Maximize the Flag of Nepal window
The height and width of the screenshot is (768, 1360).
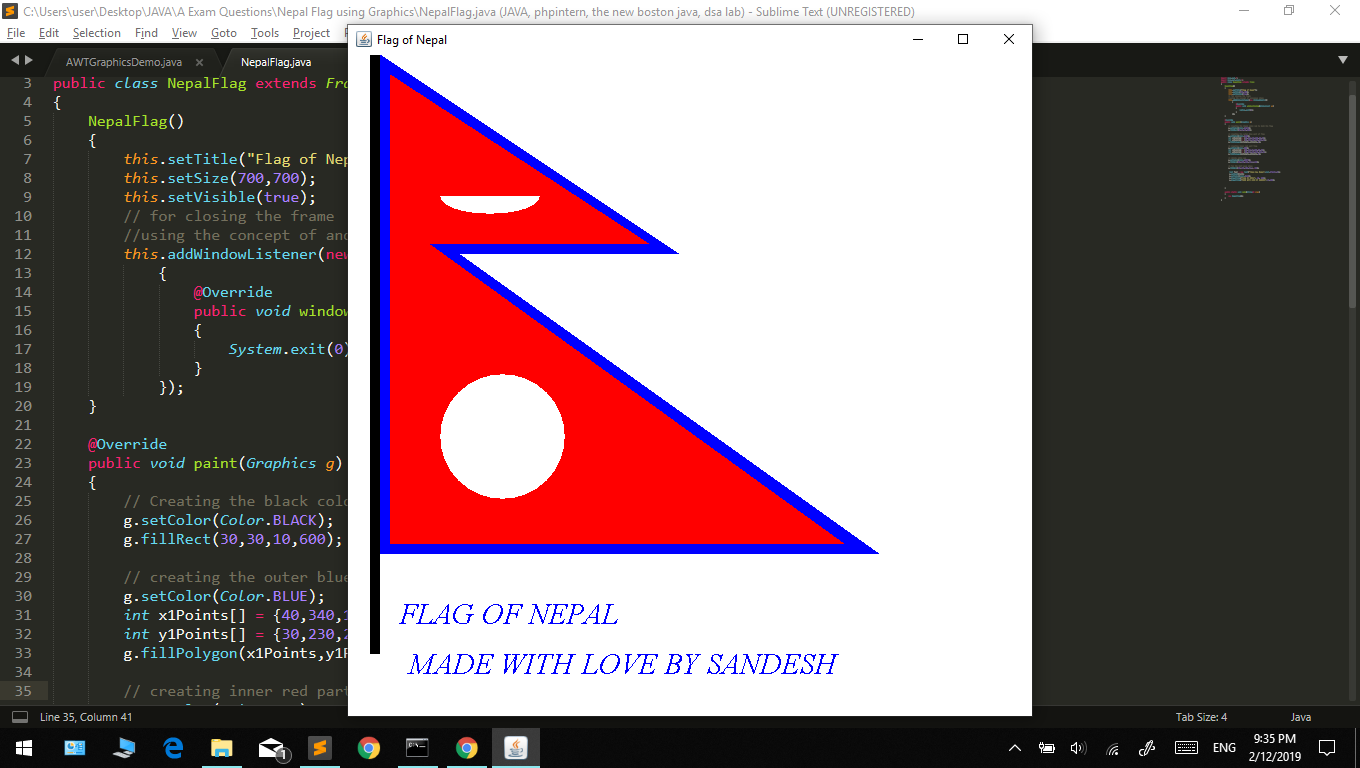click(963, 39)
